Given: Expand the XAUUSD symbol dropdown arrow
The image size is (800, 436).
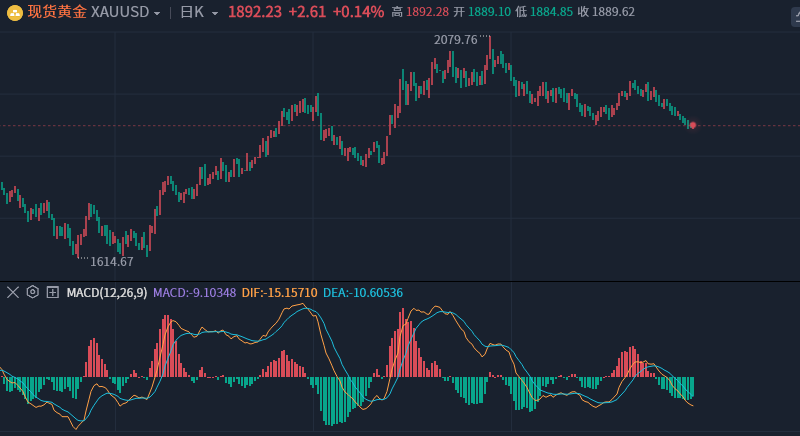Looking at the screenshot, I should pyautogui.click(x=157, y=13).
